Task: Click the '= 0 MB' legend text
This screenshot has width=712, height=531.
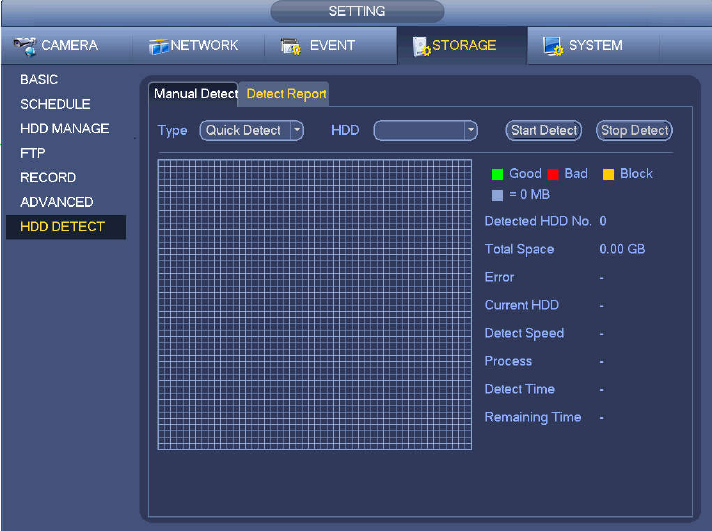Action: 529,195
